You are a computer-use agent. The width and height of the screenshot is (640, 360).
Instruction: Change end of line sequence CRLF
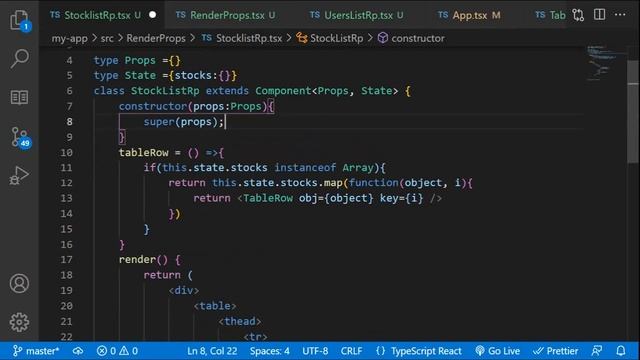coord(351,351)
